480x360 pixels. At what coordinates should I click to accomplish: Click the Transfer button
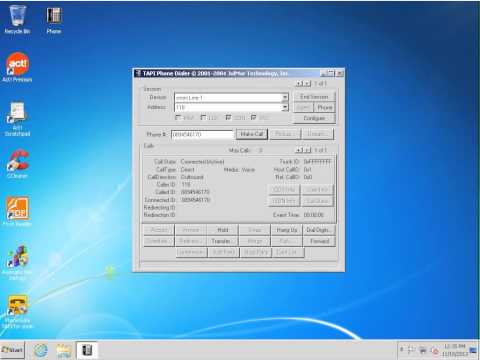(x=223, y=241)
